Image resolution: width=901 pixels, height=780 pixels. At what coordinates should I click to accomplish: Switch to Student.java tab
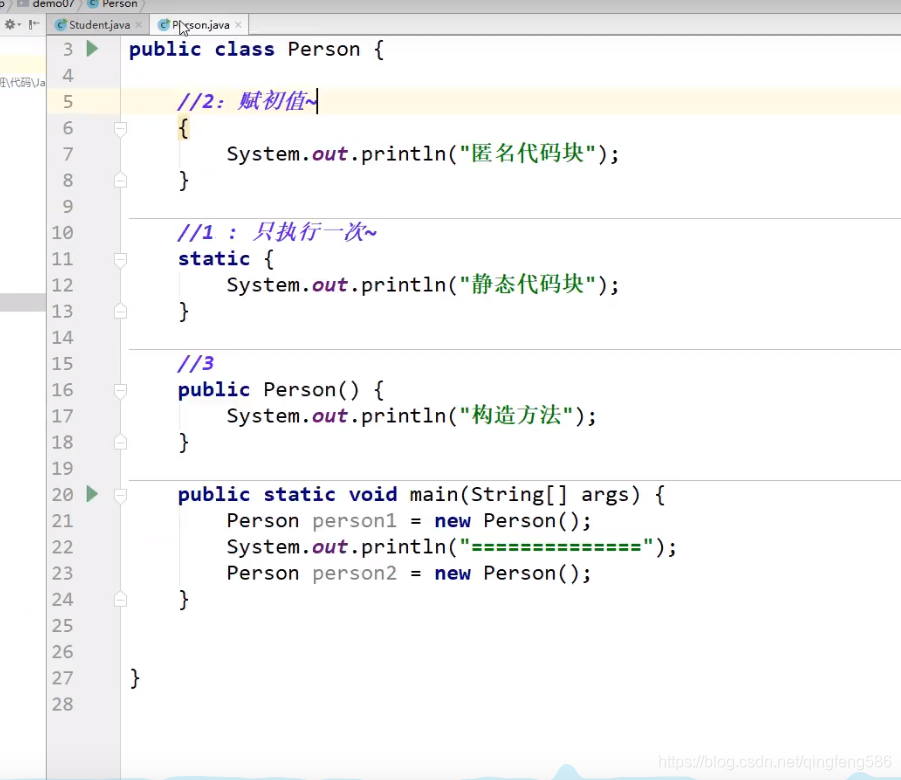pyautogui.click(x=99, y=25)
